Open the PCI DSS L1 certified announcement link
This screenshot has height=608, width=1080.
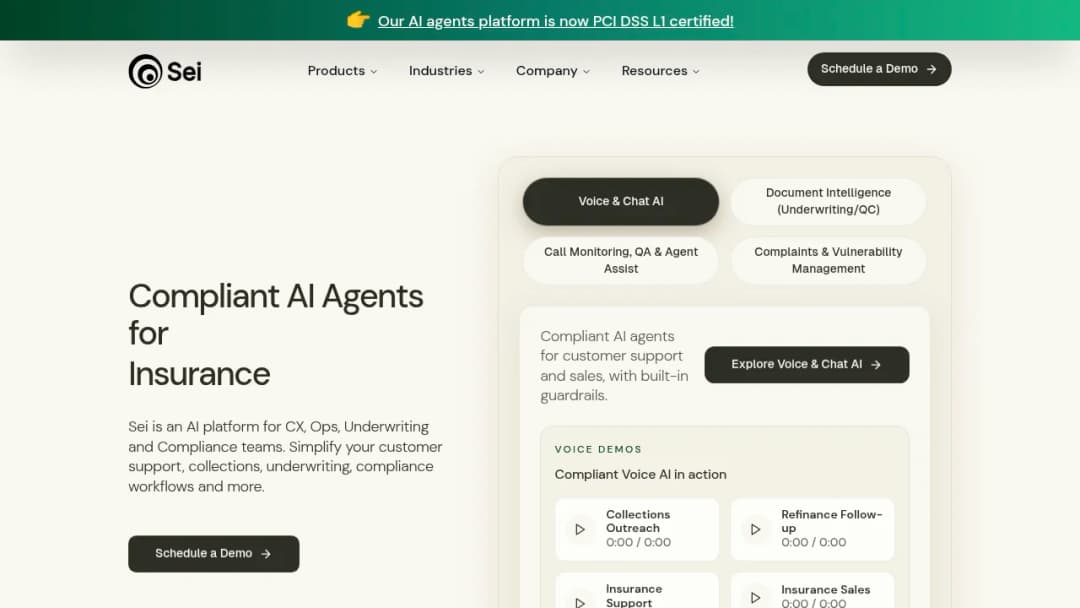click(x=556, y=21)
